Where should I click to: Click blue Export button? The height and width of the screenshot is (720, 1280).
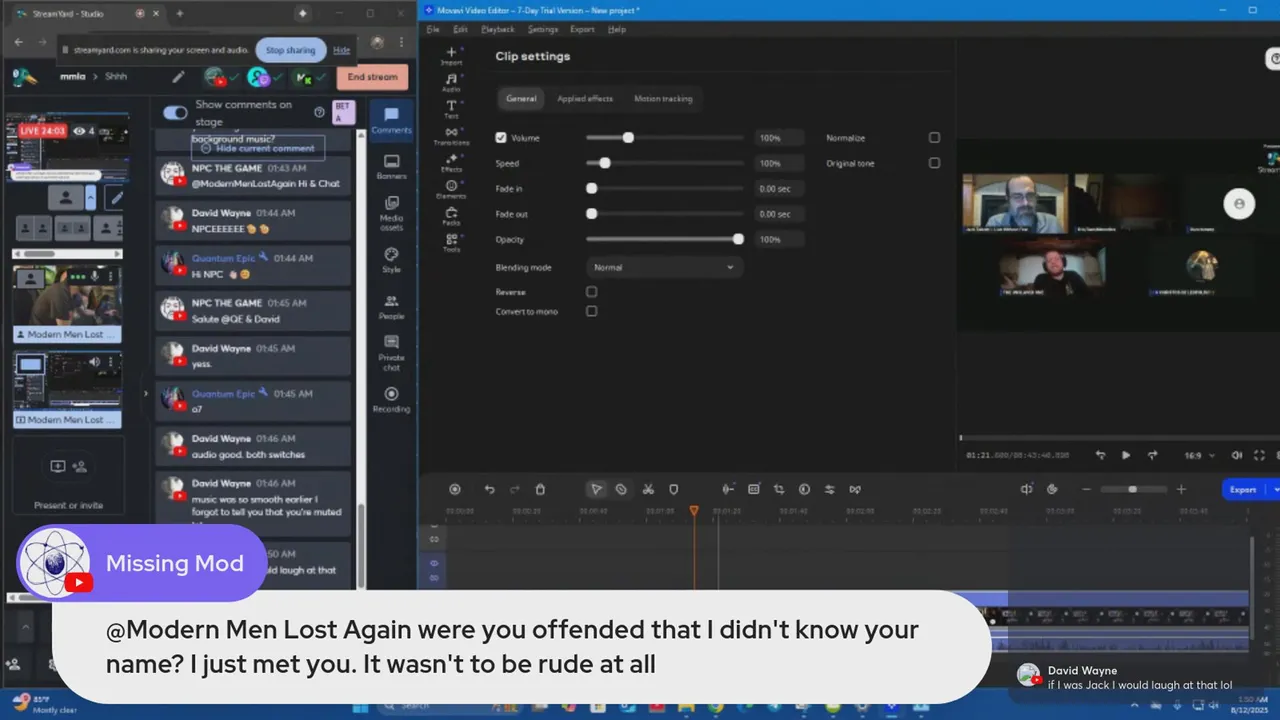pyautogui.click(x=1243, y=489)
